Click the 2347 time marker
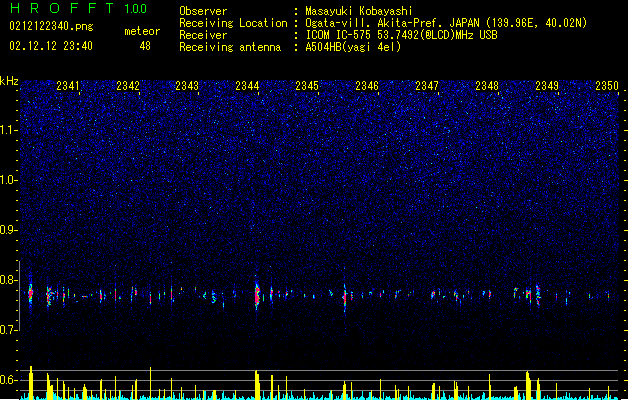 coord(427,86)
